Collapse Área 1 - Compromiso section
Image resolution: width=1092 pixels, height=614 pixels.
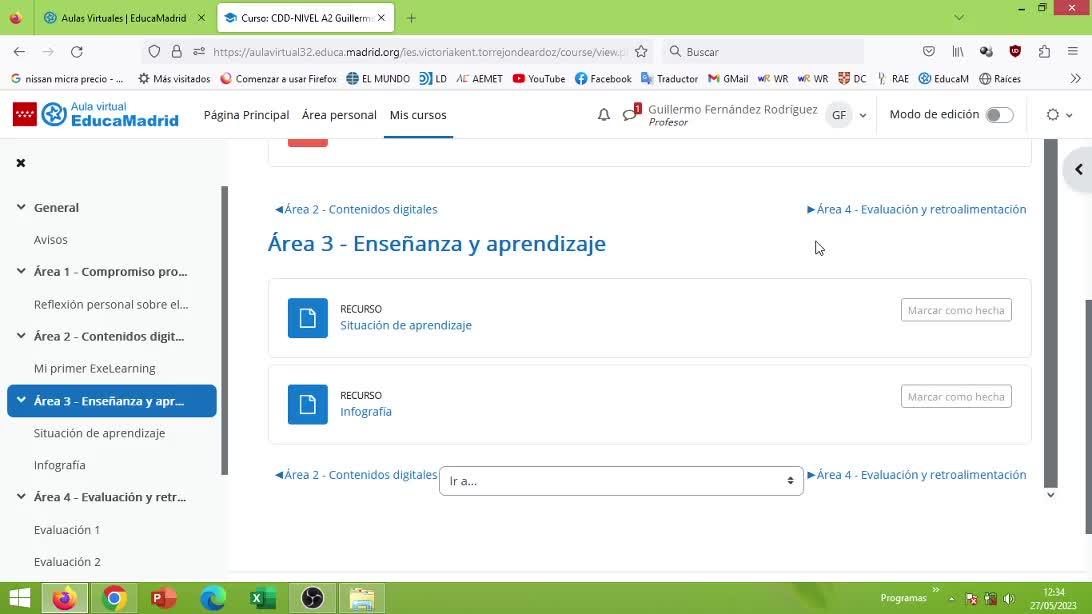[x=21, y=271]
